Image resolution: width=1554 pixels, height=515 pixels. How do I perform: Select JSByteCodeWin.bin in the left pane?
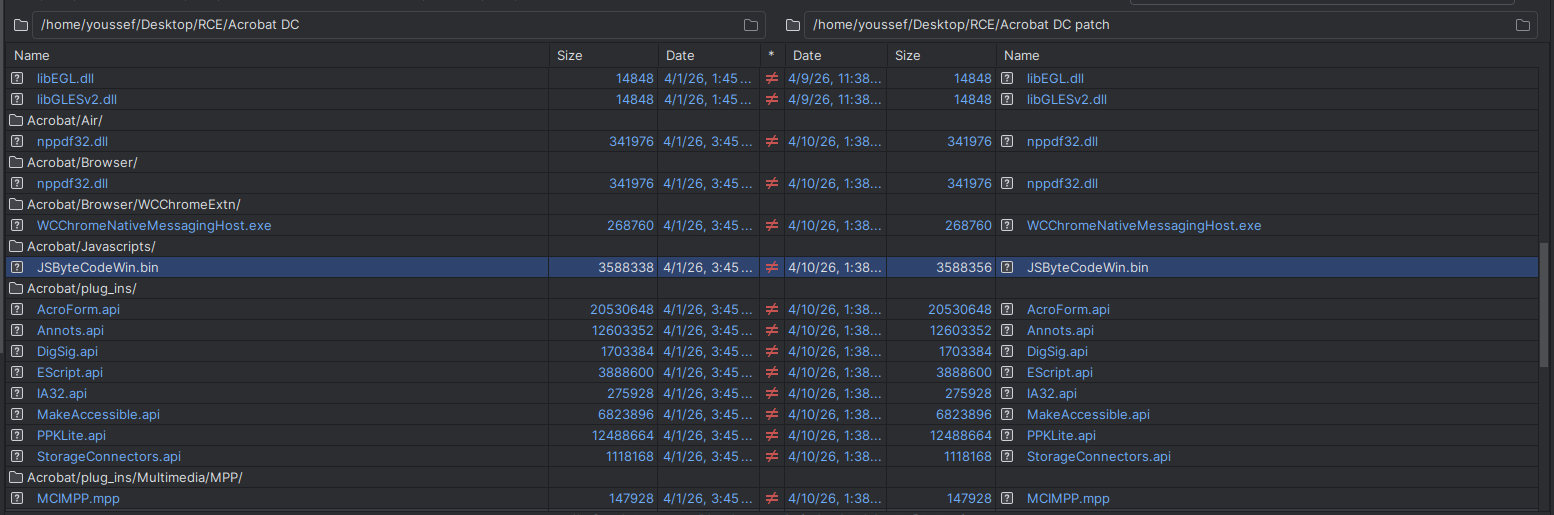[x=98, y=267]
